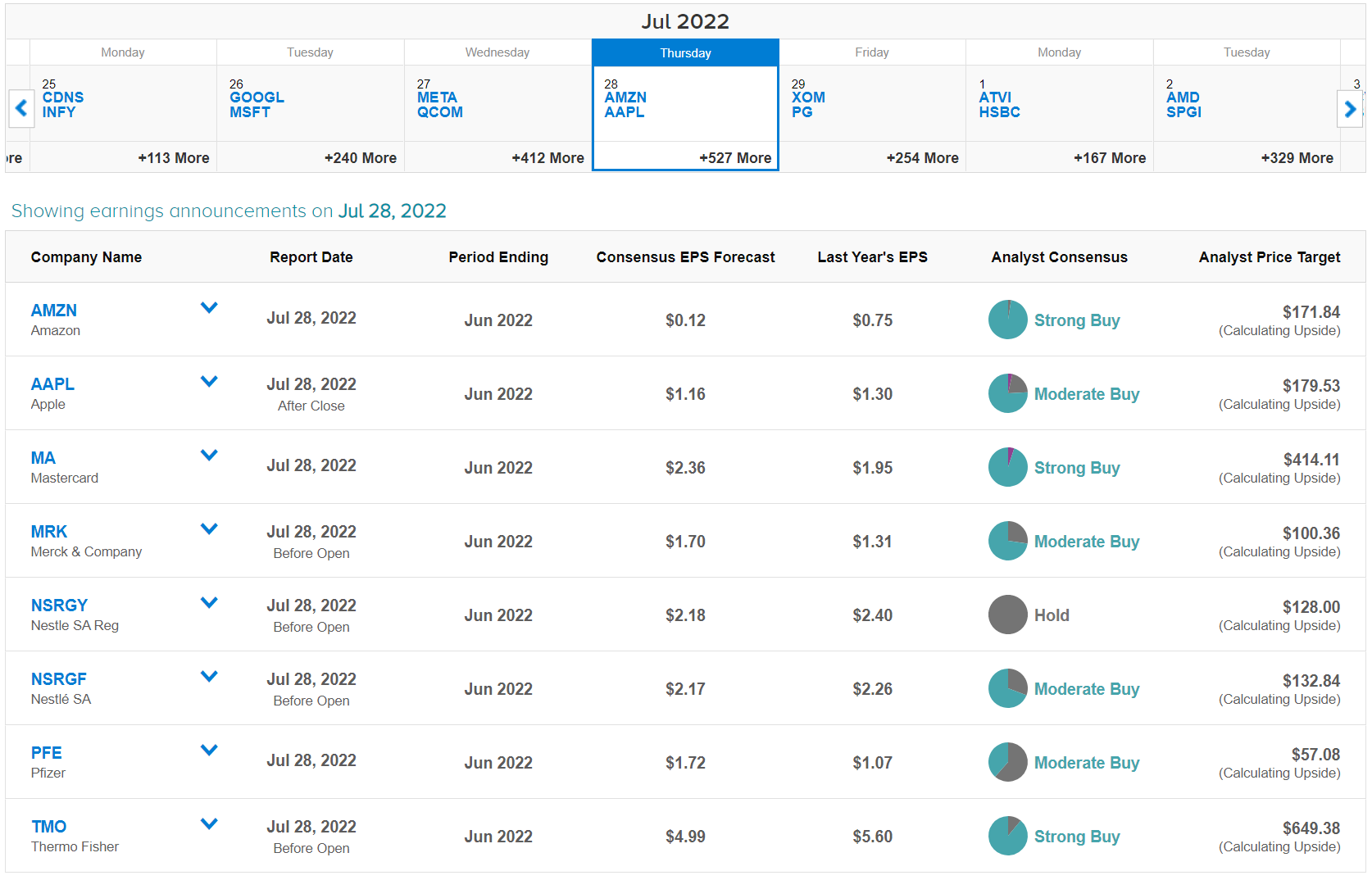The height and width of the screenshot is (880, 1372).
Task: Click Strong Buy label for AMZN
Action: click(x=1077, y=320)
